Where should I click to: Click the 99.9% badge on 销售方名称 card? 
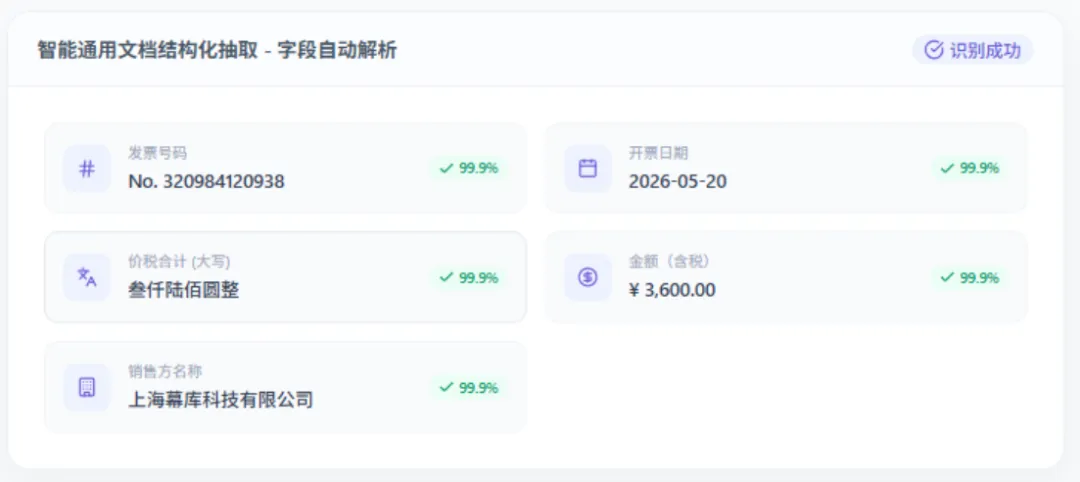[x=469, y=388]
